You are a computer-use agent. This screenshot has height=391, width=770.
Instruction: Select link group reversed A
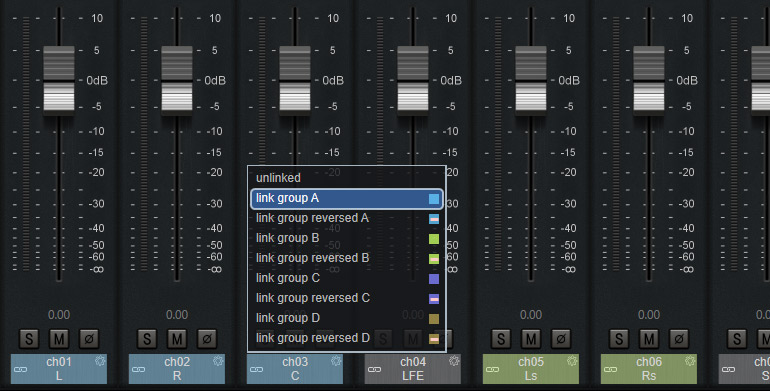[347, 218]
